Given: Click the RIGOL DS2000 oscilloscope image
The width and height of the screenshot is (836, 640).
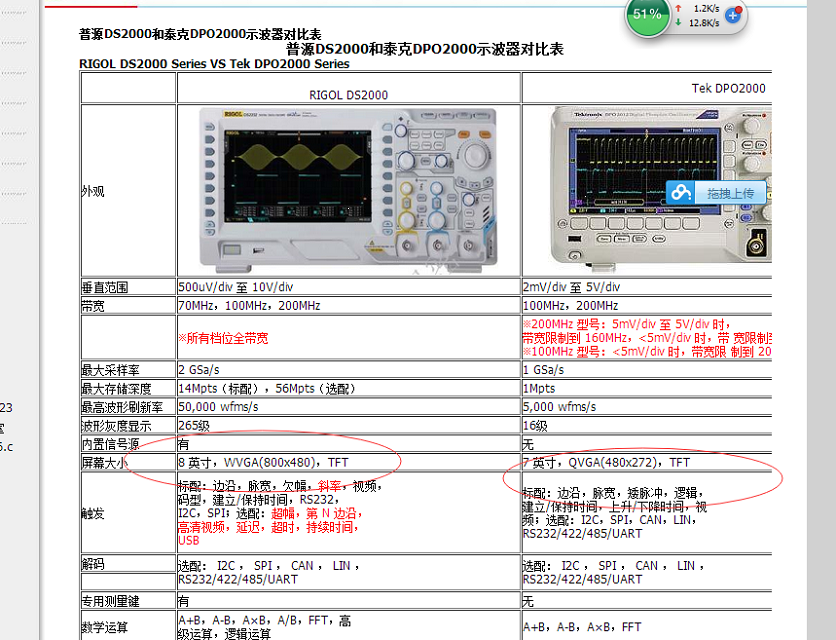Looking at the screenshot, I should click(x=348, y=189).
